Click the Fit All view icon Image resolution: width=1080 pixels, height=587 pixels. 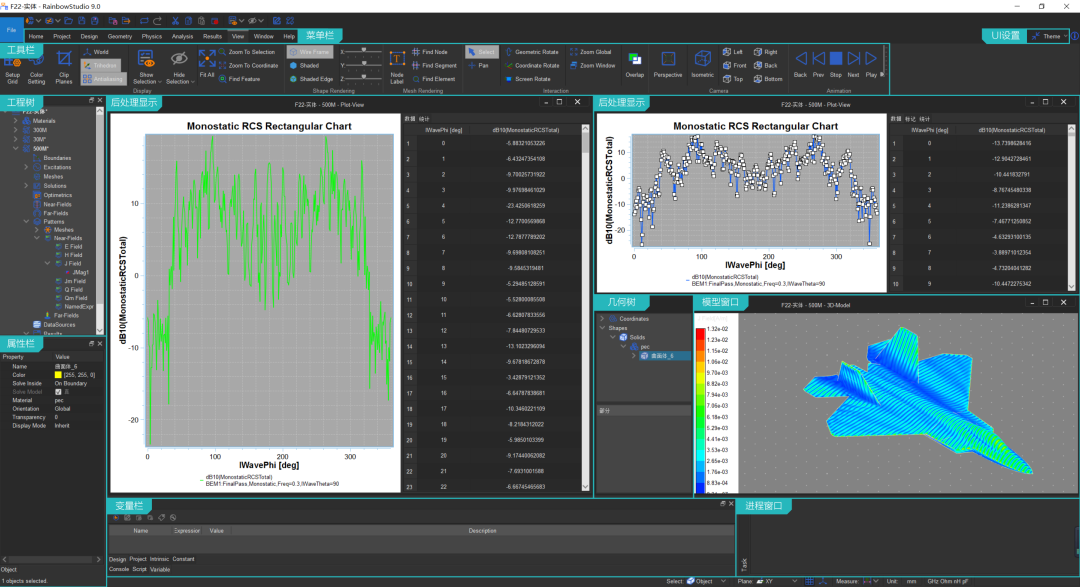[x=207, y=64]
